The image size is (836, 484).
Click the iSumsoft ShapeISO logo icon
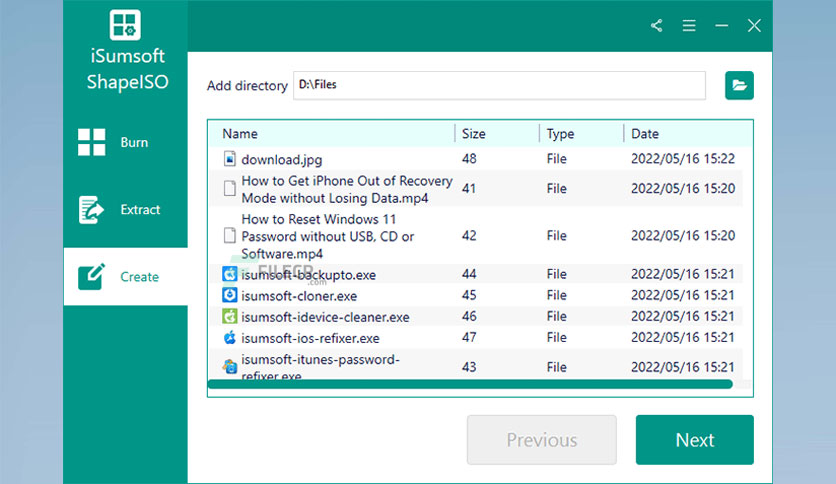click(x=125, y=25)
